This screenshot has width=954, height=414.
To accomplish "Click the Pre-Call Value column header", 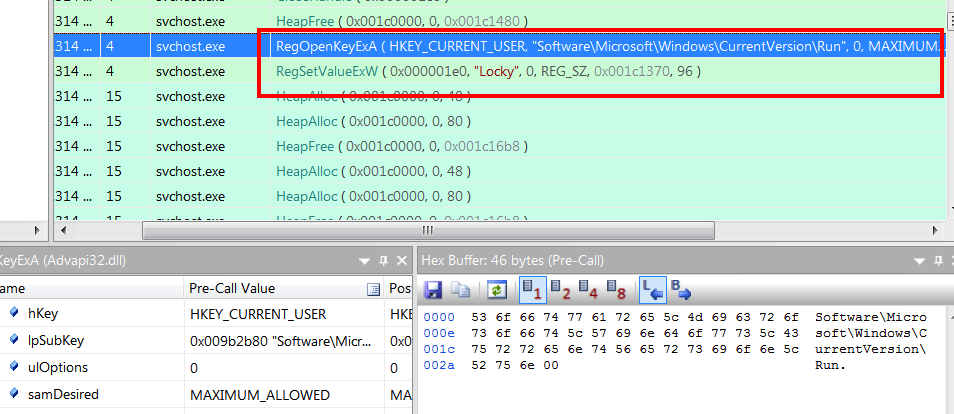I will [x=270, y=289].
